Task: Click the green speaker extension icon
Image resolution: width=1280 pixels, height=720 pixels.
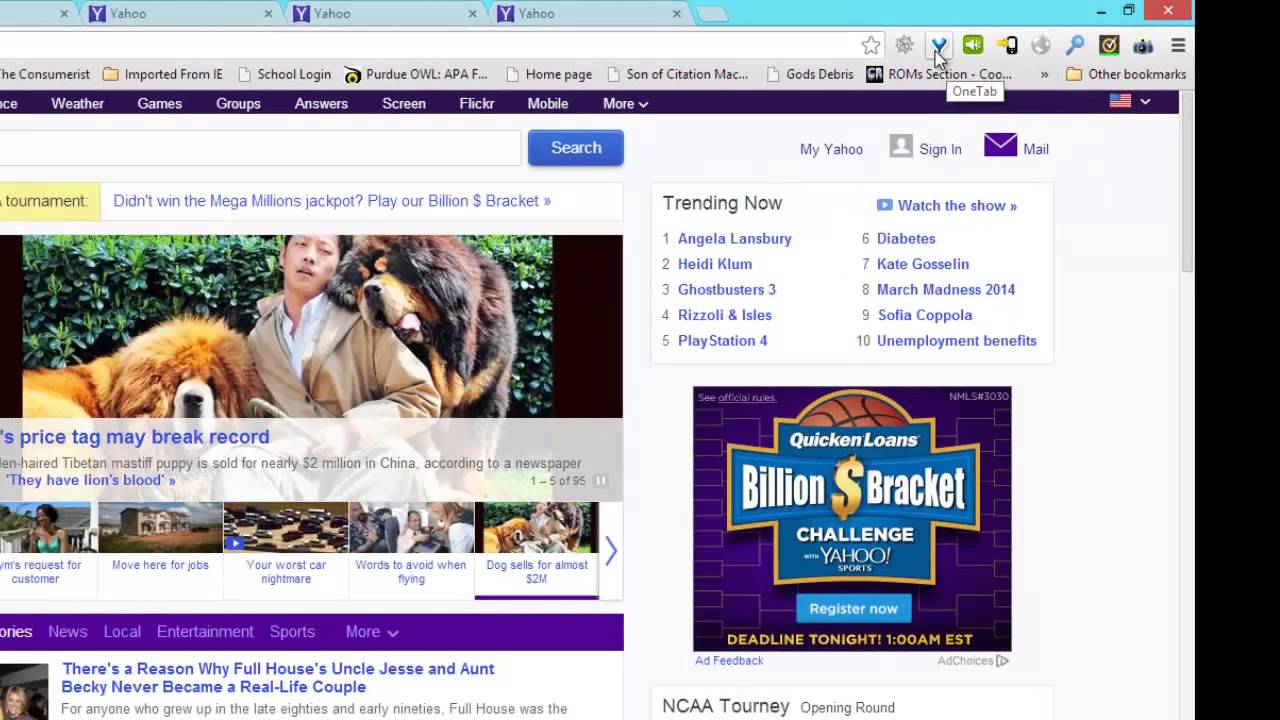Action: 973,45
